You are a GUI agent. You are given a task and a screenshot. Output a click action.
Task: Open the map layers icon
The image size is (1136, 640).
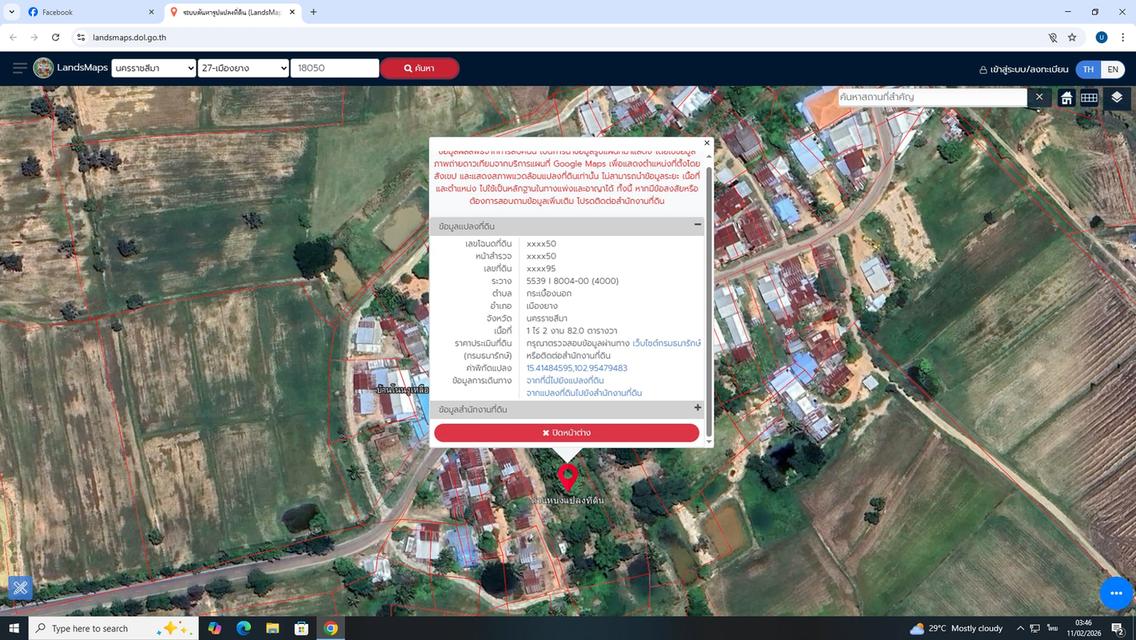(x=1117, y=97)
